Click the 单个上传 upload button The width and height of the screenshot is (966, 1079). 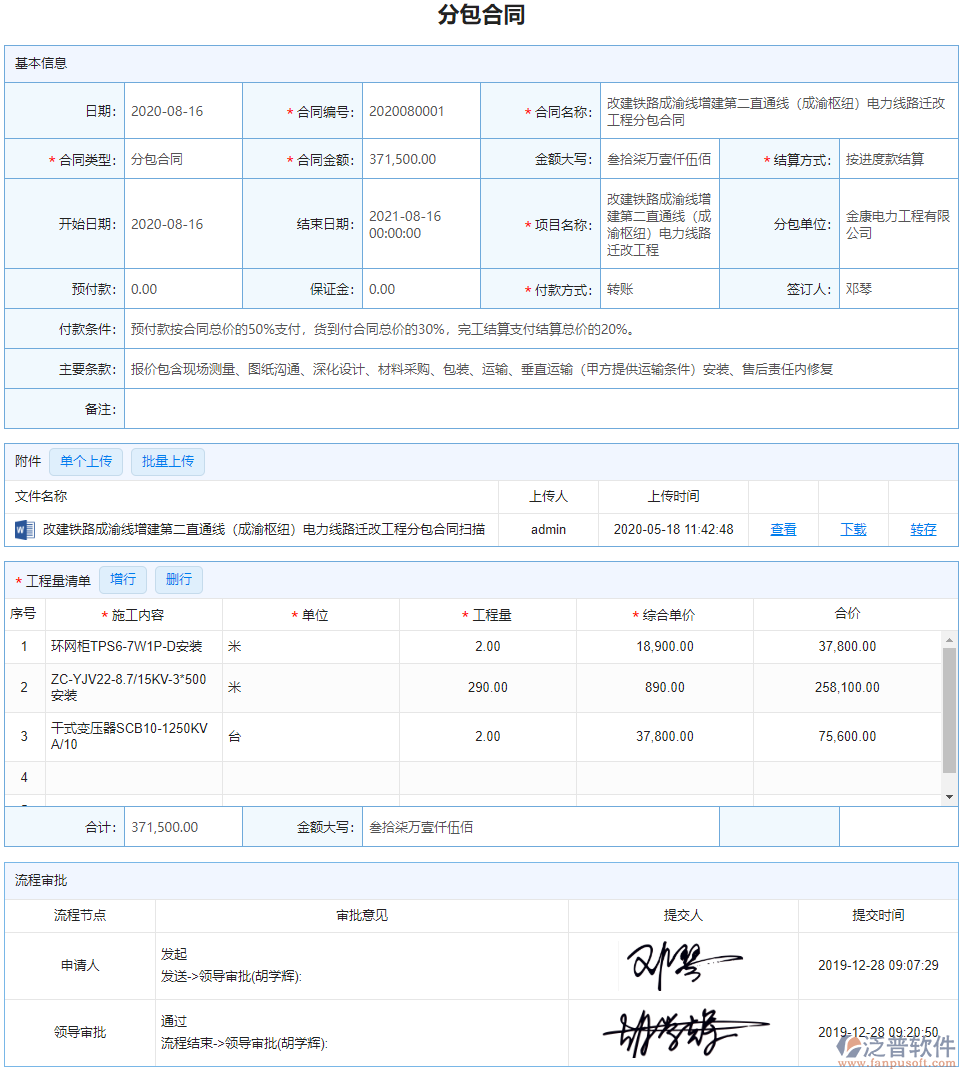(85, 461)
